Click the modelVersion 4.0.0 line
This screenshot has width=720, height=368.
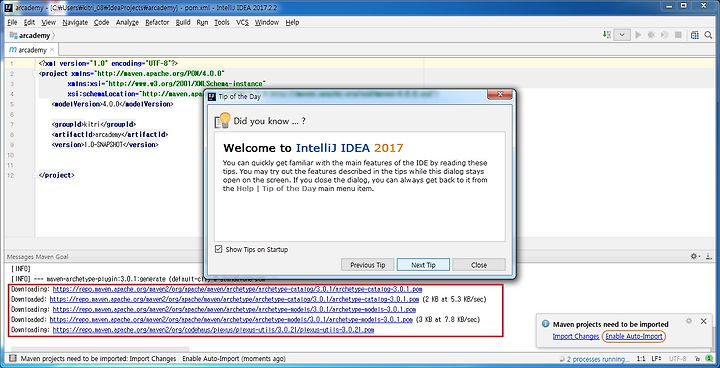pos(112,104)
